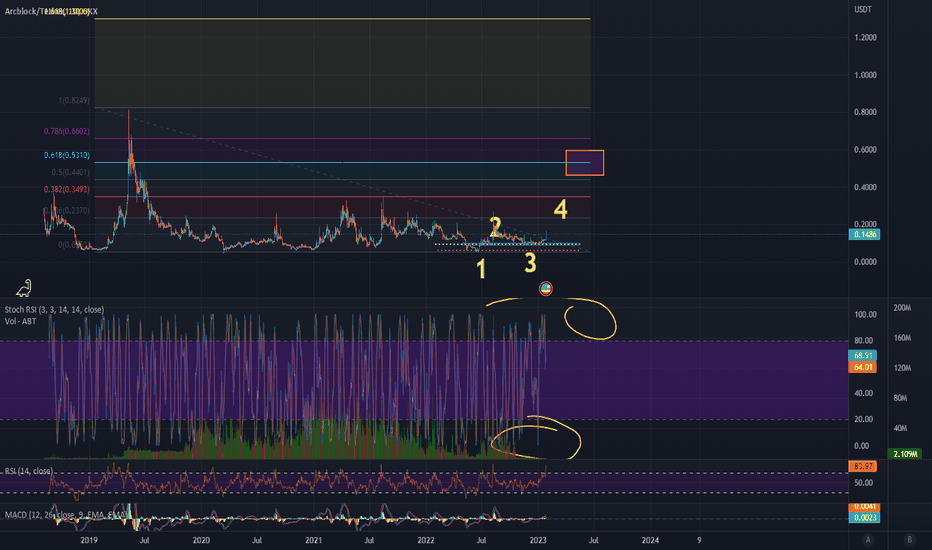Click the 100.00 Stoch RSI axis label

pyautogui.click(x=865, y=315)
